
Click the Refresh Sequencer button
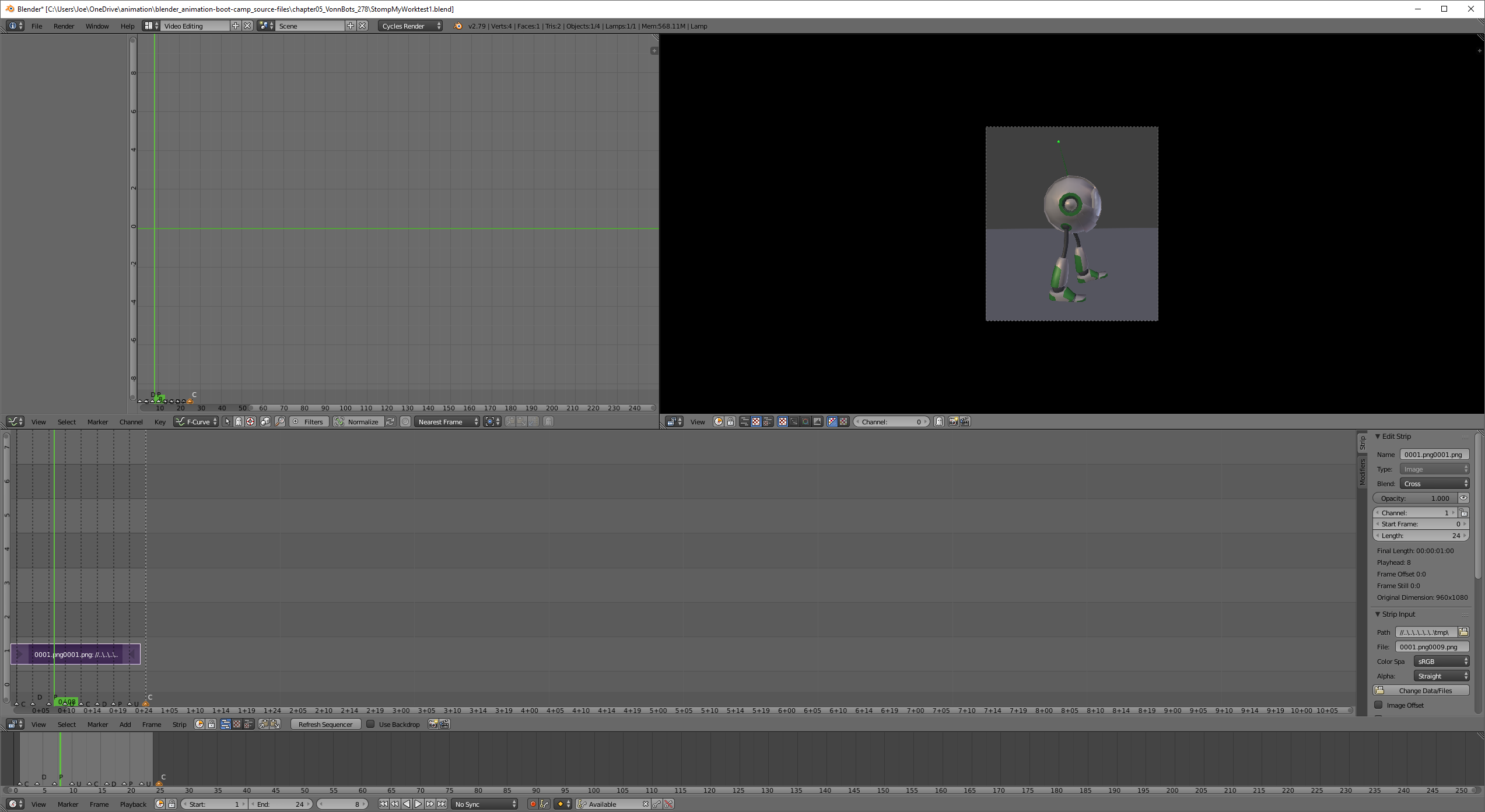click(325, 724)
